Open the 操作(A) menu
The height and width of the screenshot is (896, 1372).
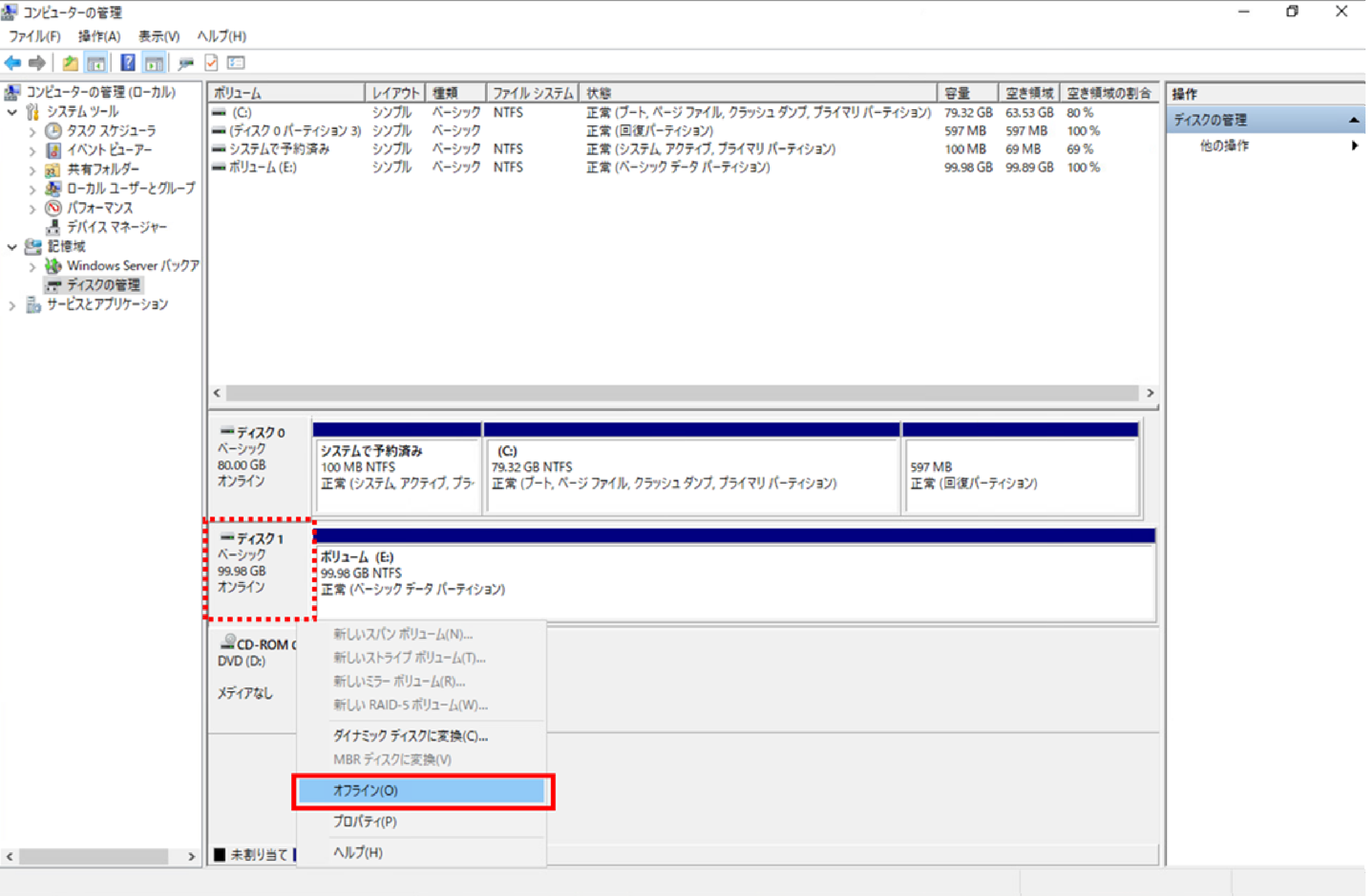(99, 36)
